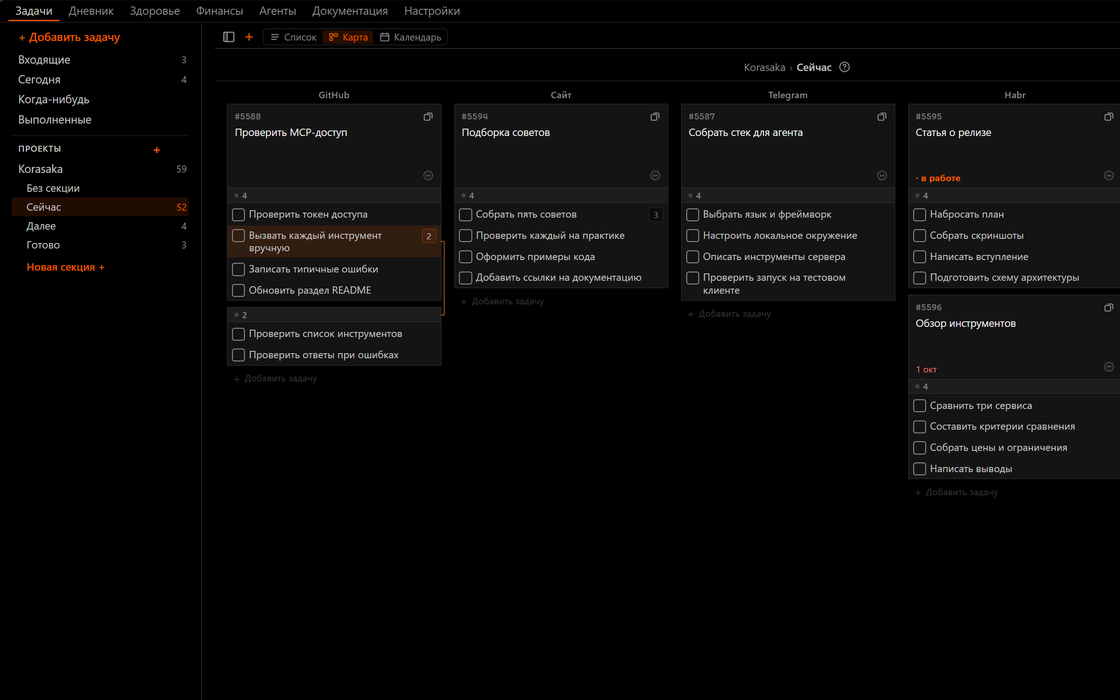Switch to the Карта view
Screen dimensions: 1120x700
coord(349,37)
